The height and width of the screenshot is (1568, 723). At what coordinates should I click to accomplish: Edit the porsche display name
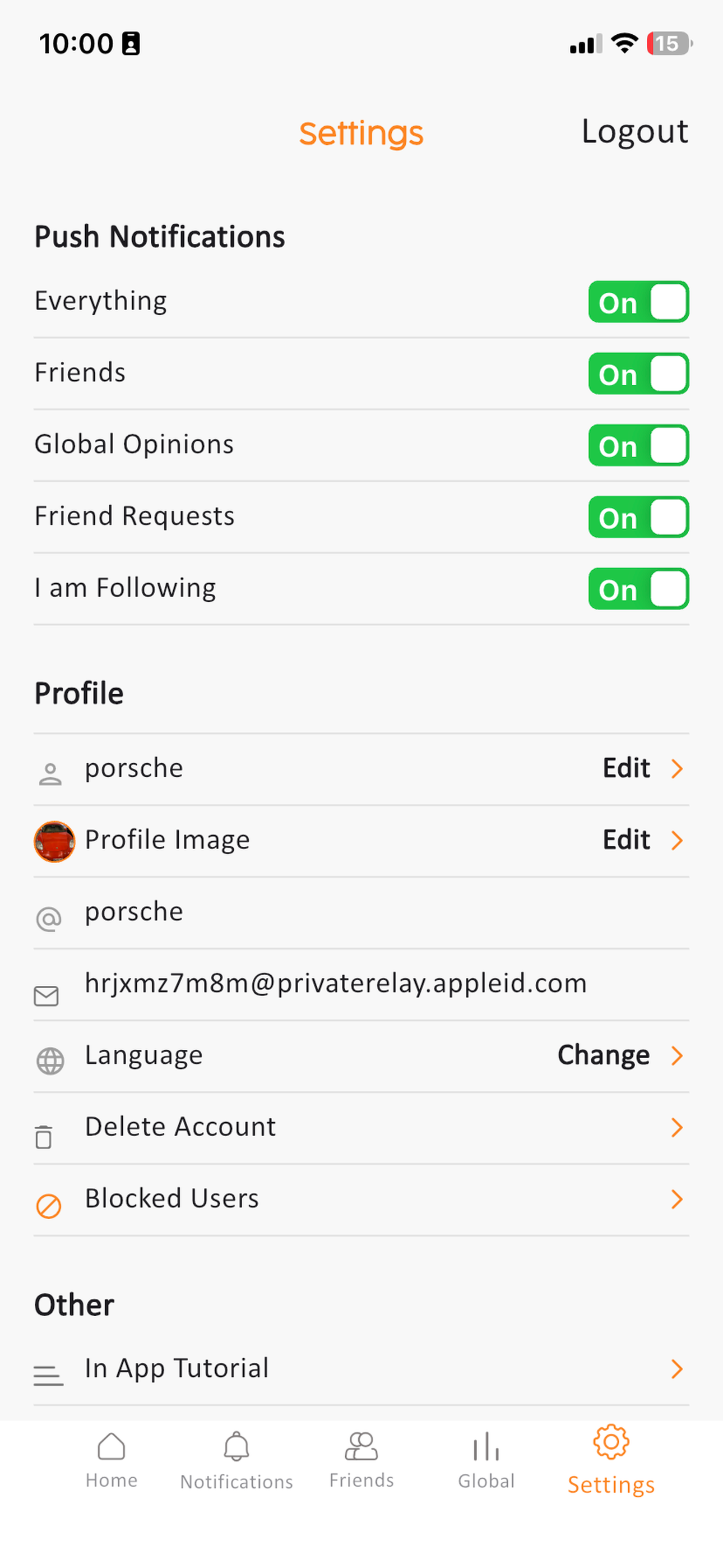643,768
